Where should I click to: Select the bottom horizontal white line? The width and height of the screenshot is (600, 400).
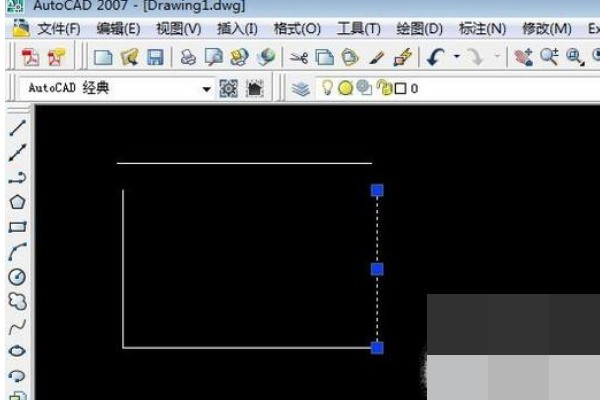coord(247,348)
